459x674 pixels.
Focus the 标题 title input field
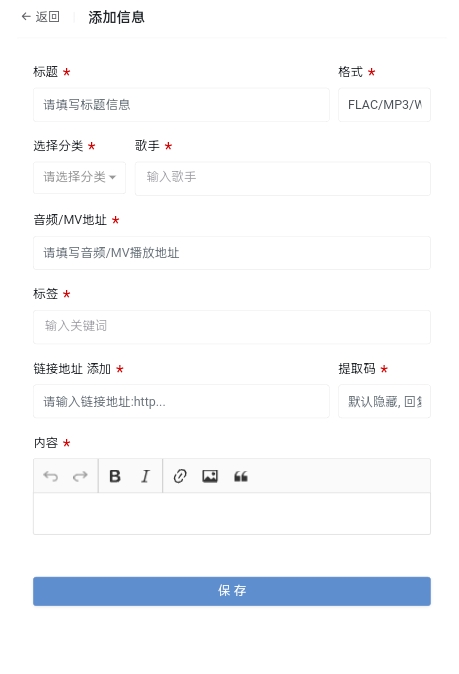tap(181, 105)
